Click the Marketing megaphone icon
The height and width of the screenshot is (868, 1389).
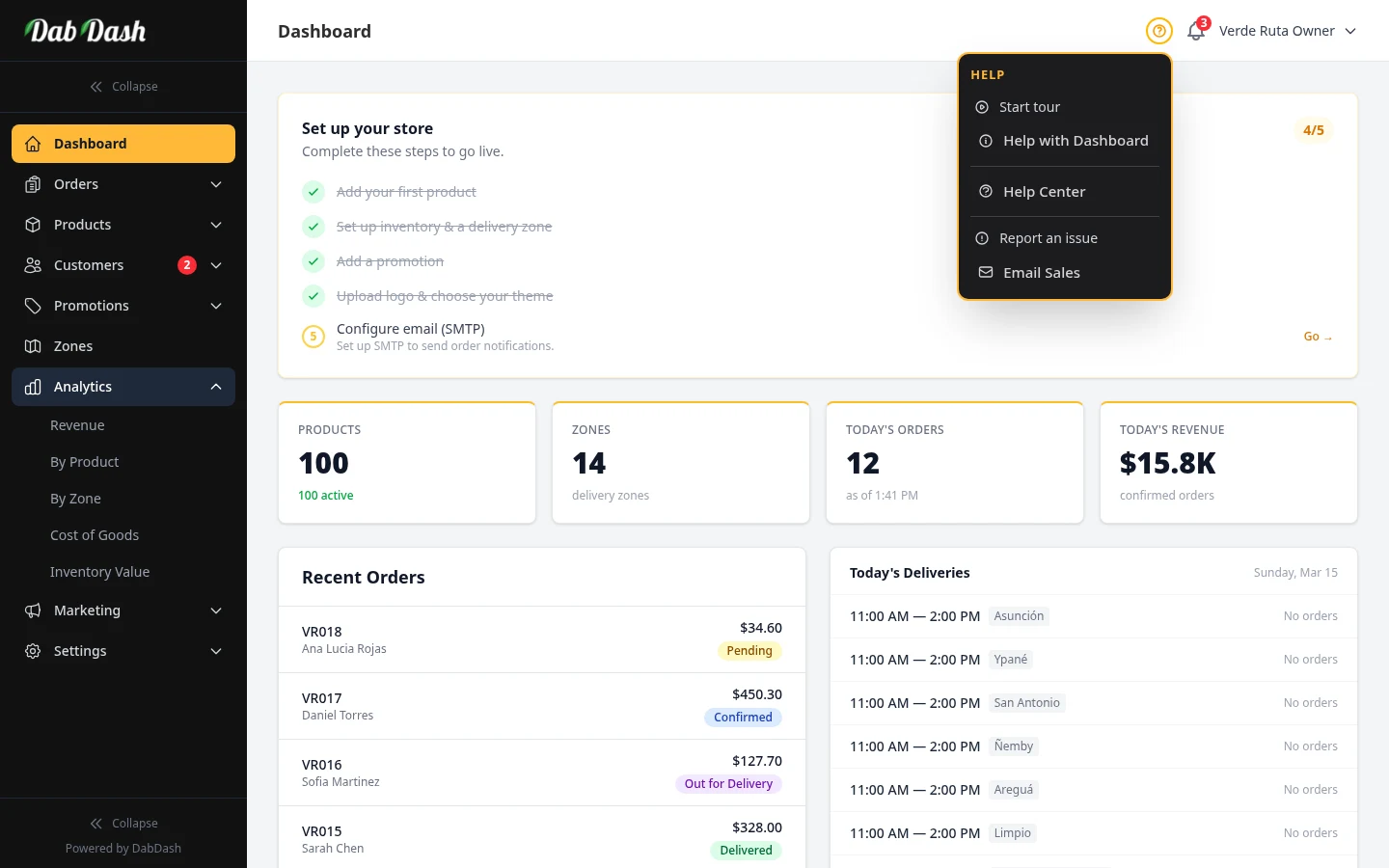(33, 610)
